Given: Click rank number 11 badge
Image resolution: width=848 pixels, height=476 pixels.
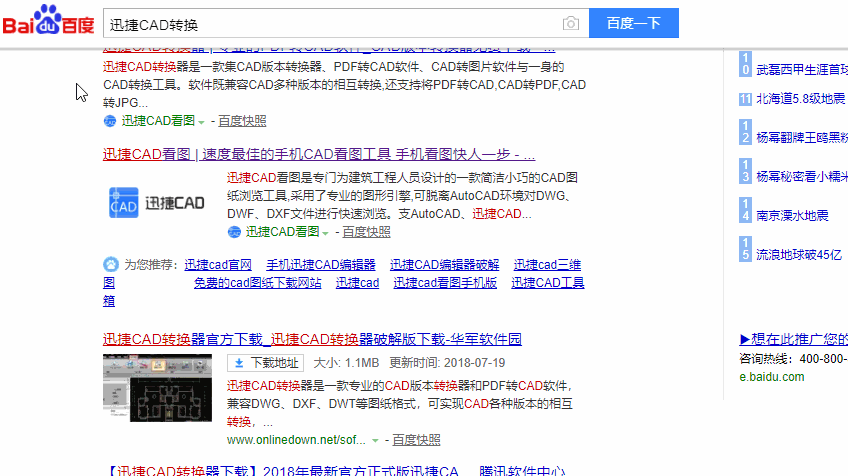Looking at the screenshot, I should click(x=745, y=99).
